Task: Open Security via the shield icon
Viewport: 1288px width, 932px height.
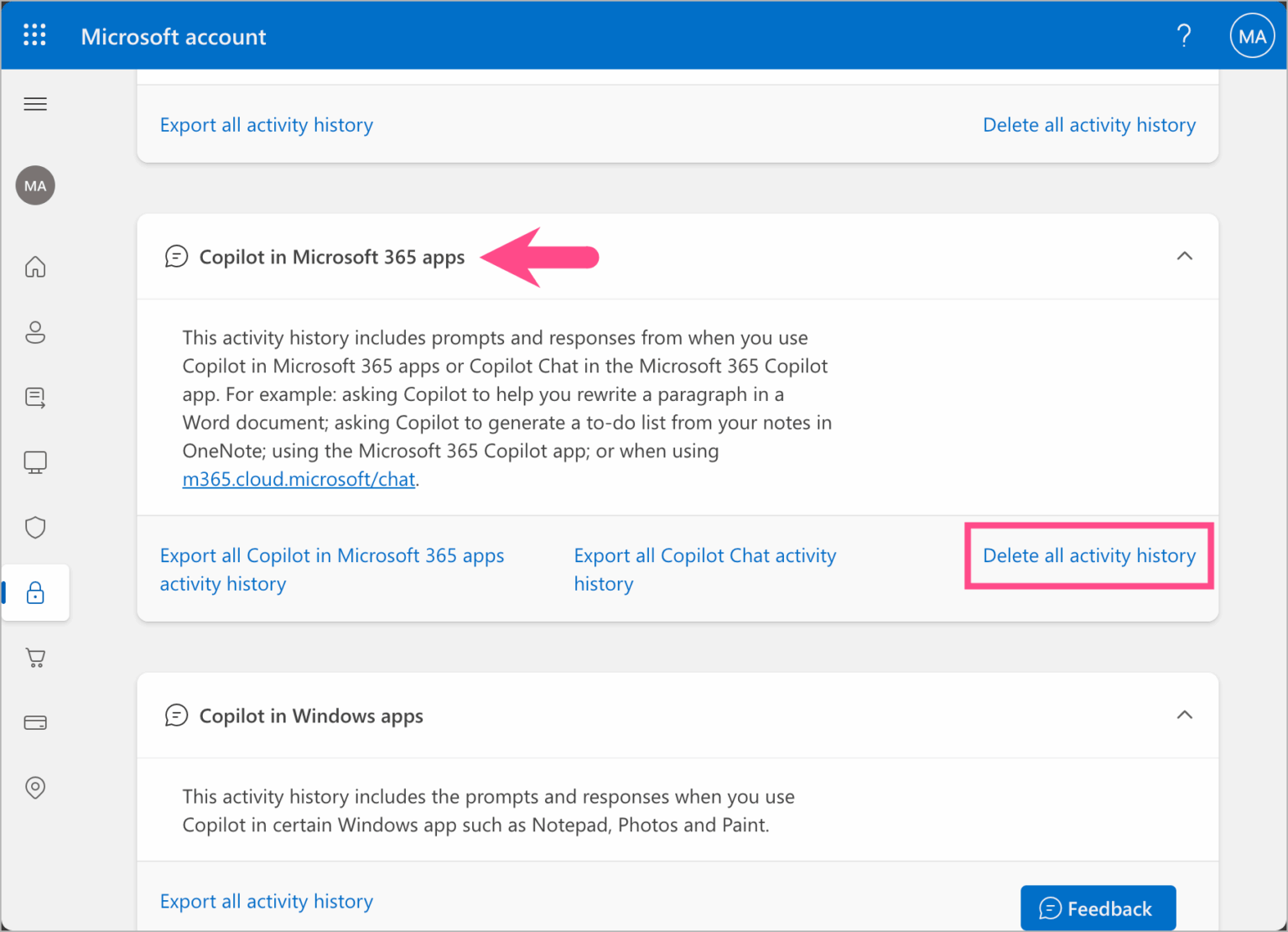Action: tap(35, 527)
